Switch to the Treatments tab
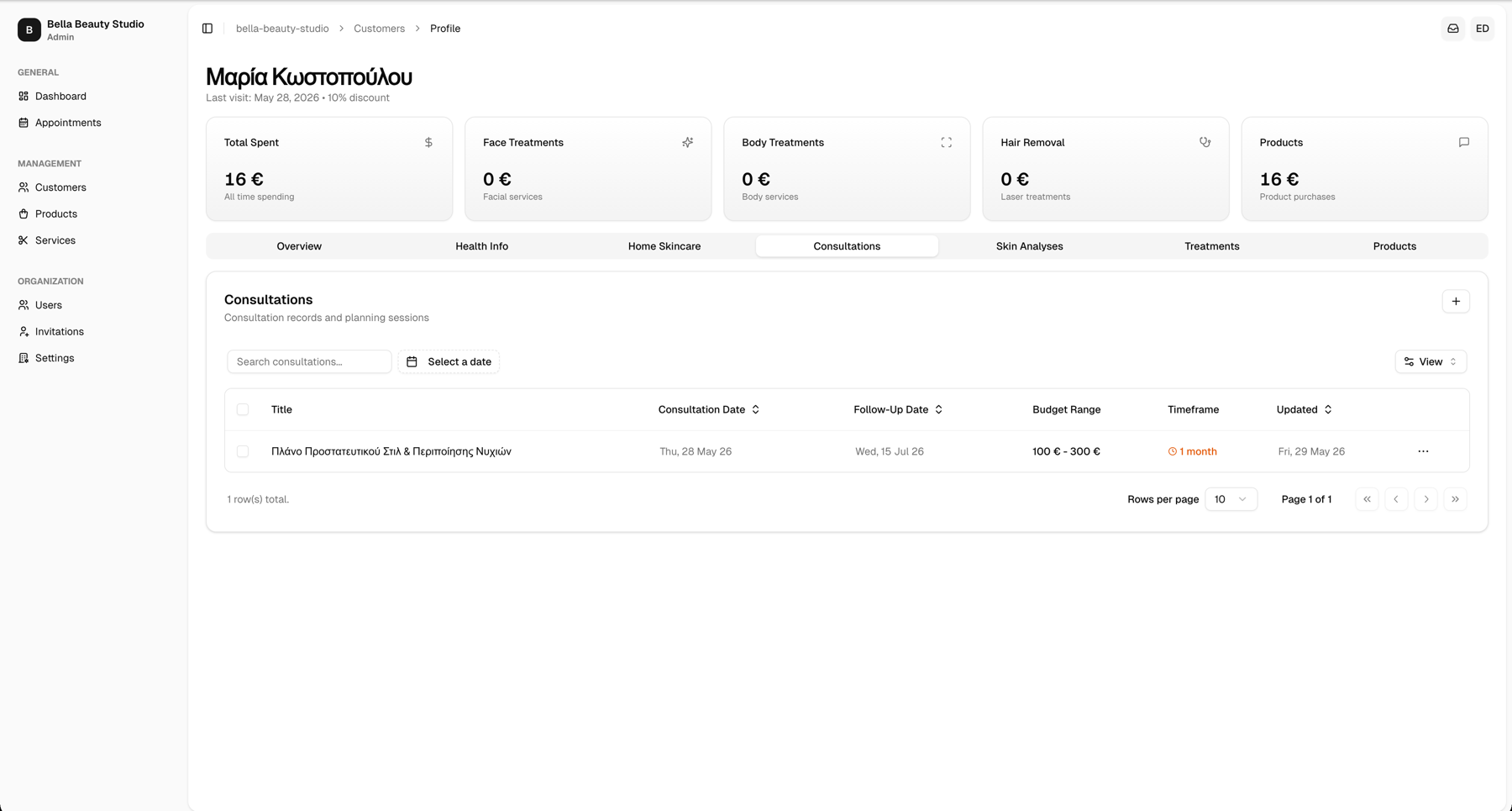1512x811 pixels. click(x=1212, y=246)
